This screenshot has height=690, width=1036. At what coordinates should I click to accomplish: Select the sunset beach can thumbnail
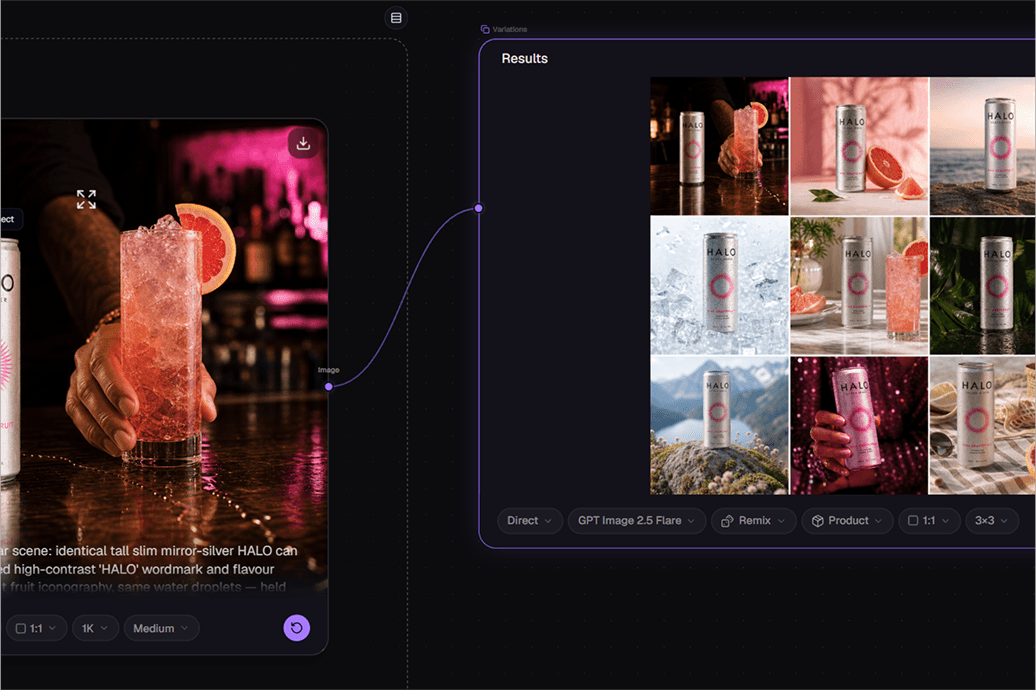tap(982, 146)
